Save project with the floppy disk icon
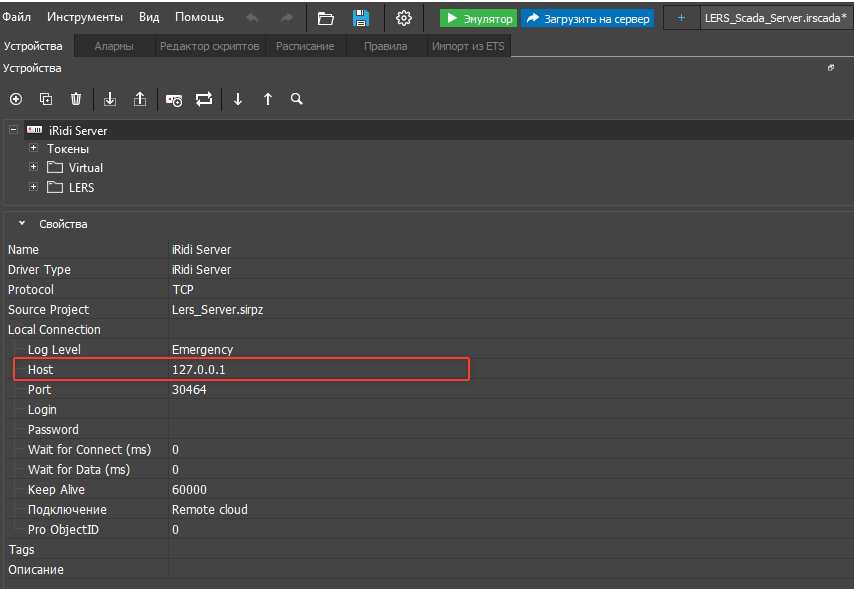Image resolution: width=854 pixels, height=589 pixels. (x=361, y=18)
